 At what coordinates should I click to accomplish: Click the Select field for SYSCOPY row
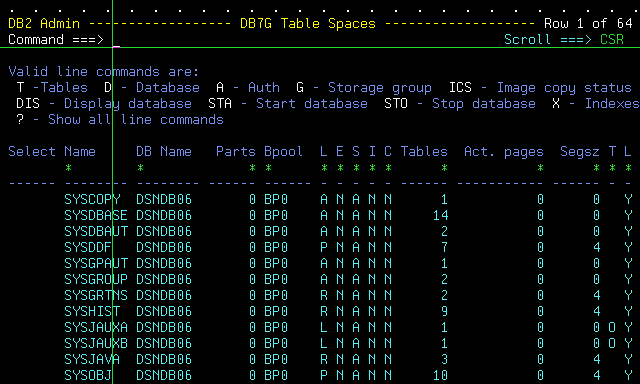[x=32, y=200]
